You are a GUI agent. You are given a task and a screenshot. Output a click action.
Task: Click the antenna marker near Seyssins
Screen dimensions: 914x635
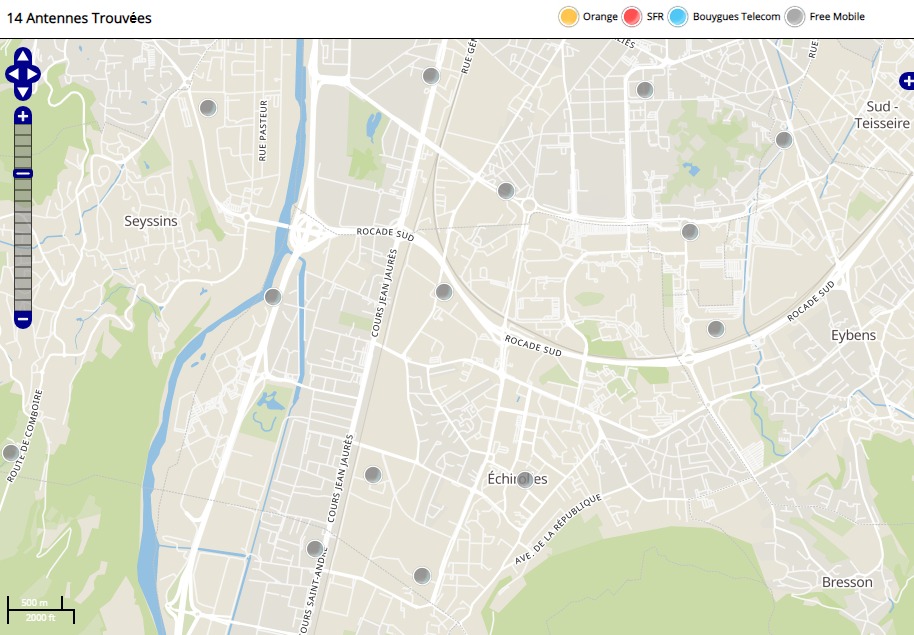point(208,108)
